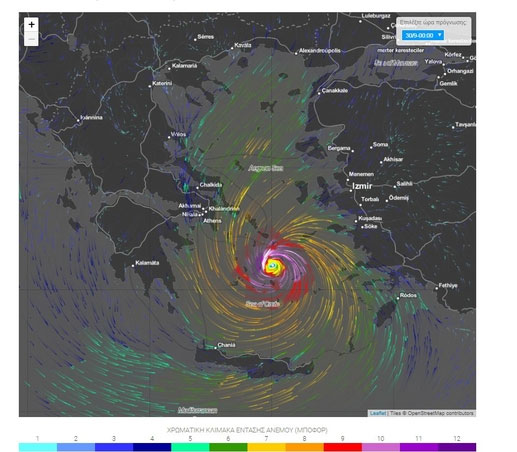Zoom in with the plus button
The image size is (517, 452).
coord(31,24)
